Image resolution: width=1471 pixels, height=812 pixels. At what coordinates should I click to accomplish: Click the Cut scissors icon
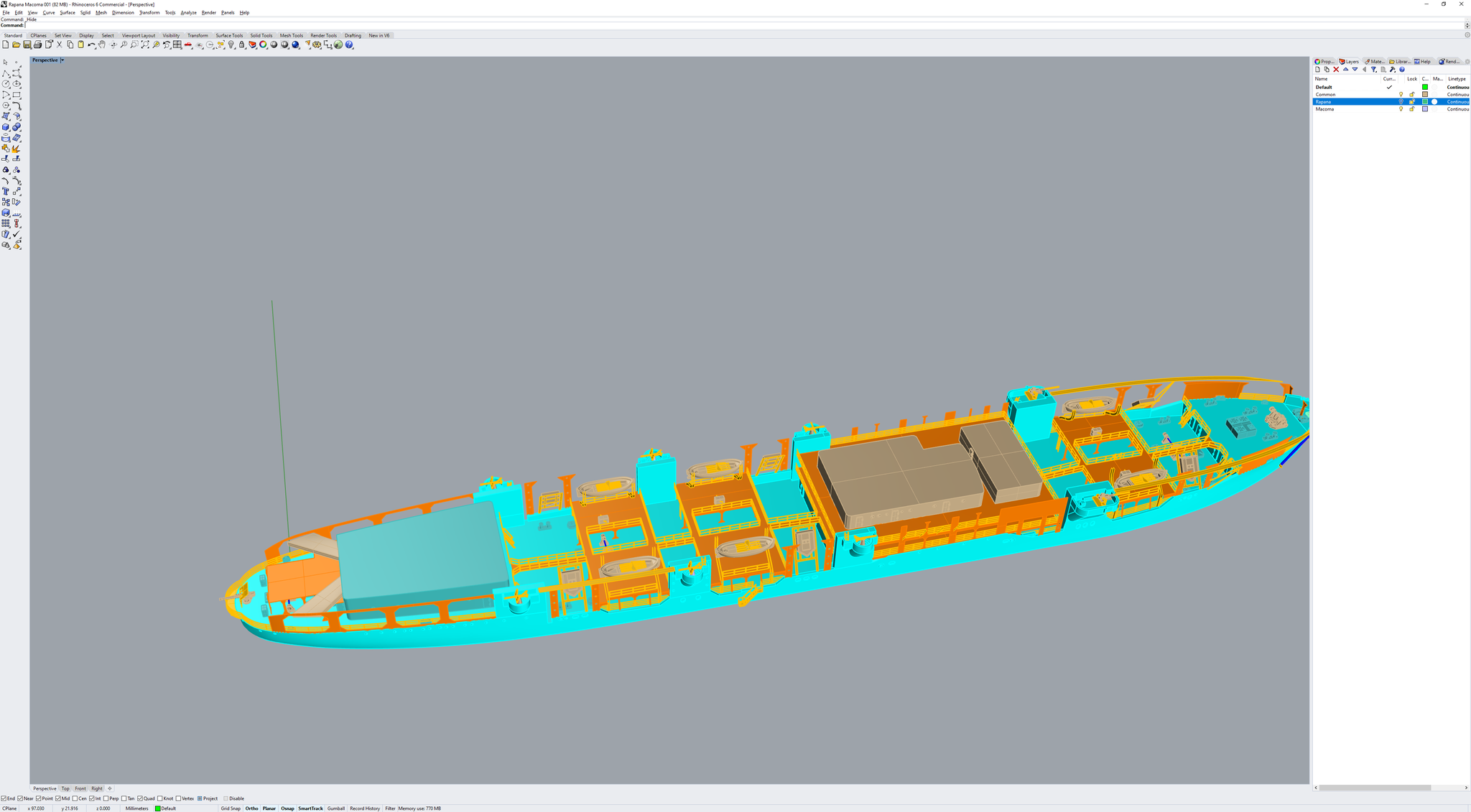60,45
